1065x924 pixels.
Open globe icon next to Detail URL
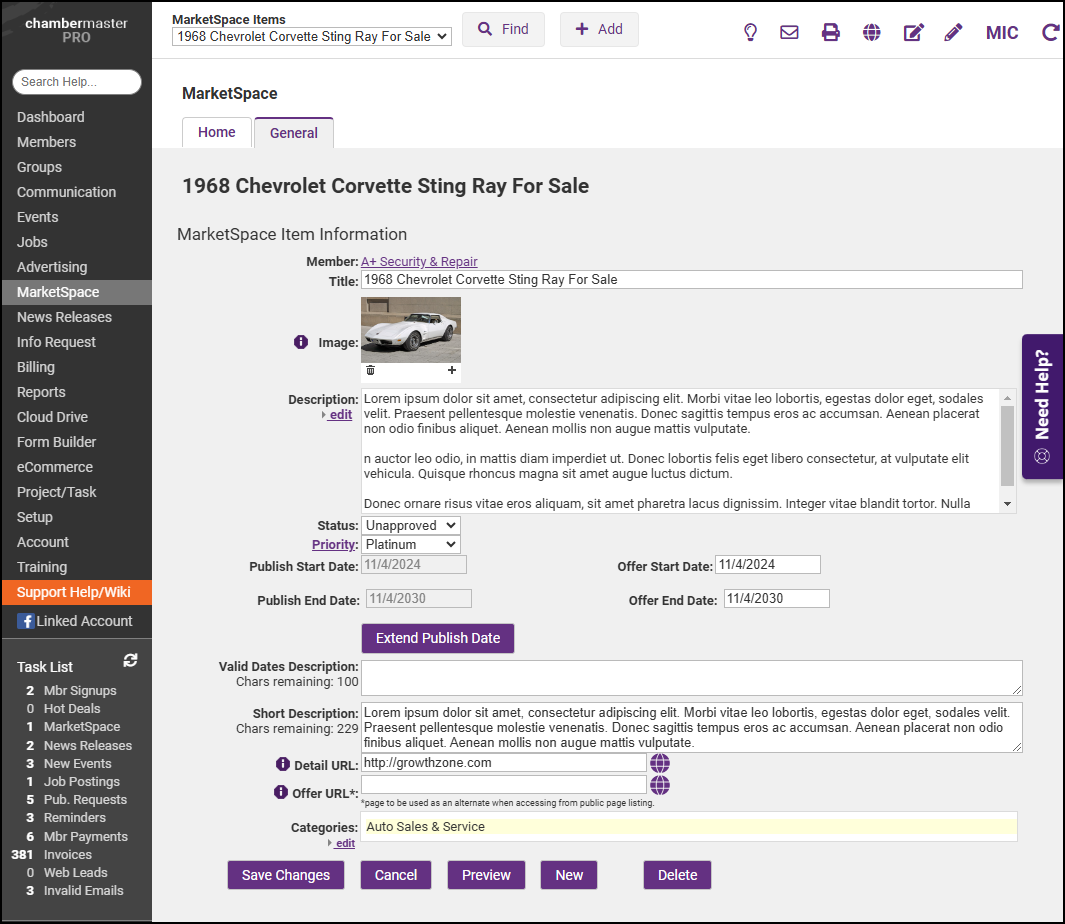pos(659,763)
